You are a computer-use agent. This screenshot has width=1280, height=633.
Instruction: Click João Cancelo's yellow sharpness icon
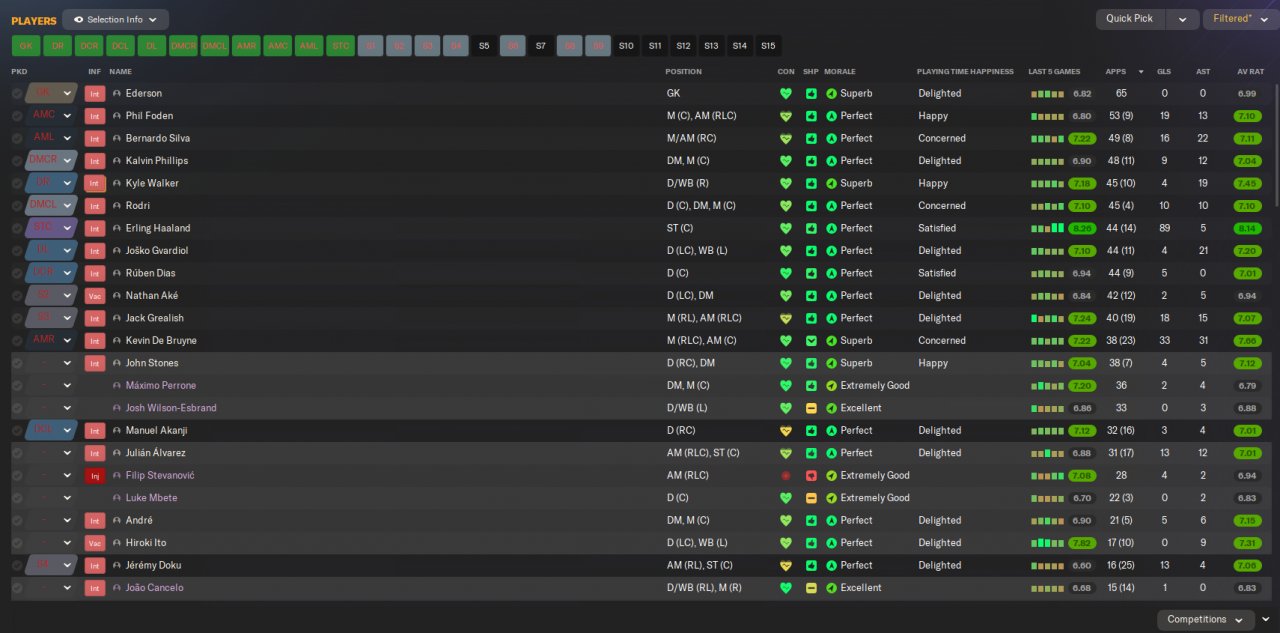[x=811, y=588]
